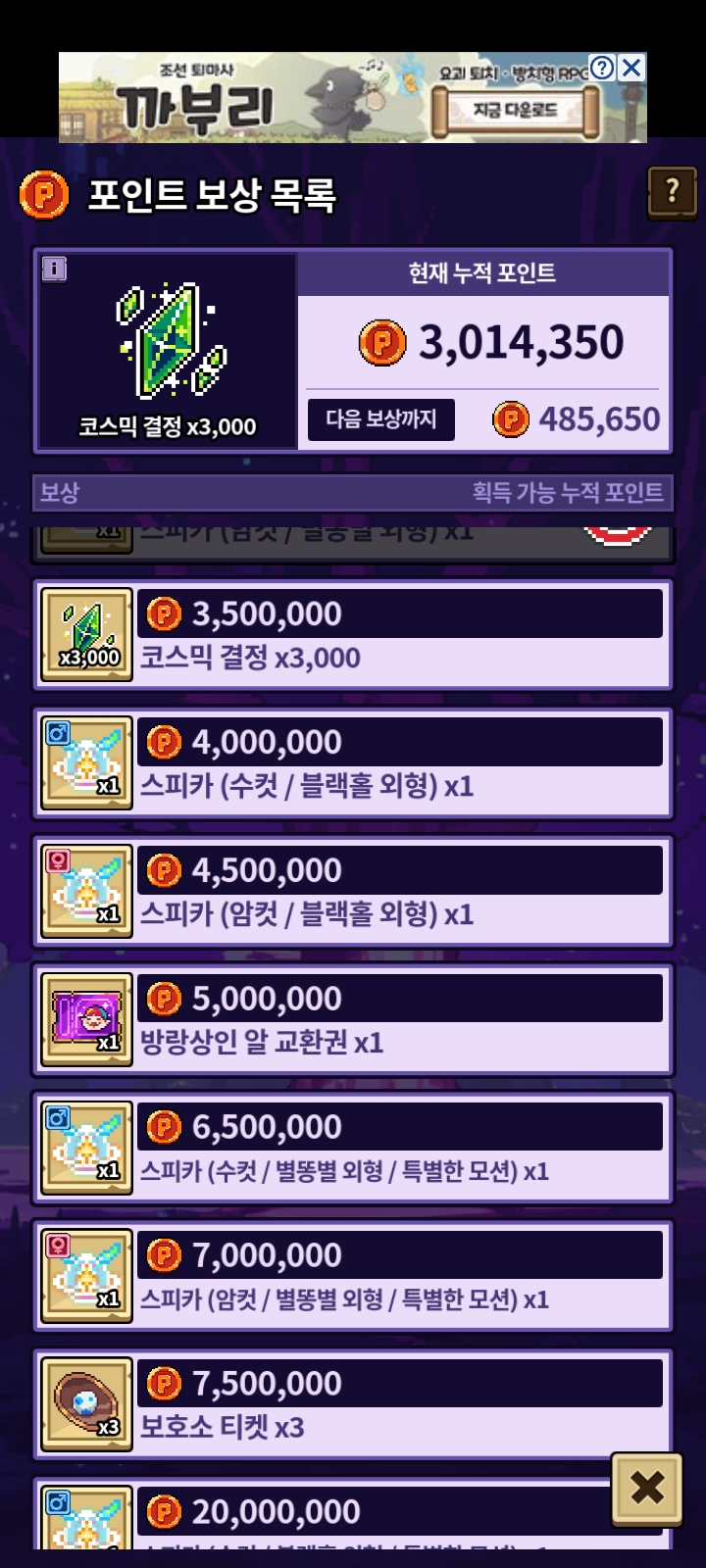Open the ad info question mark icon
Screen dimensions: 706x1568
603,68
